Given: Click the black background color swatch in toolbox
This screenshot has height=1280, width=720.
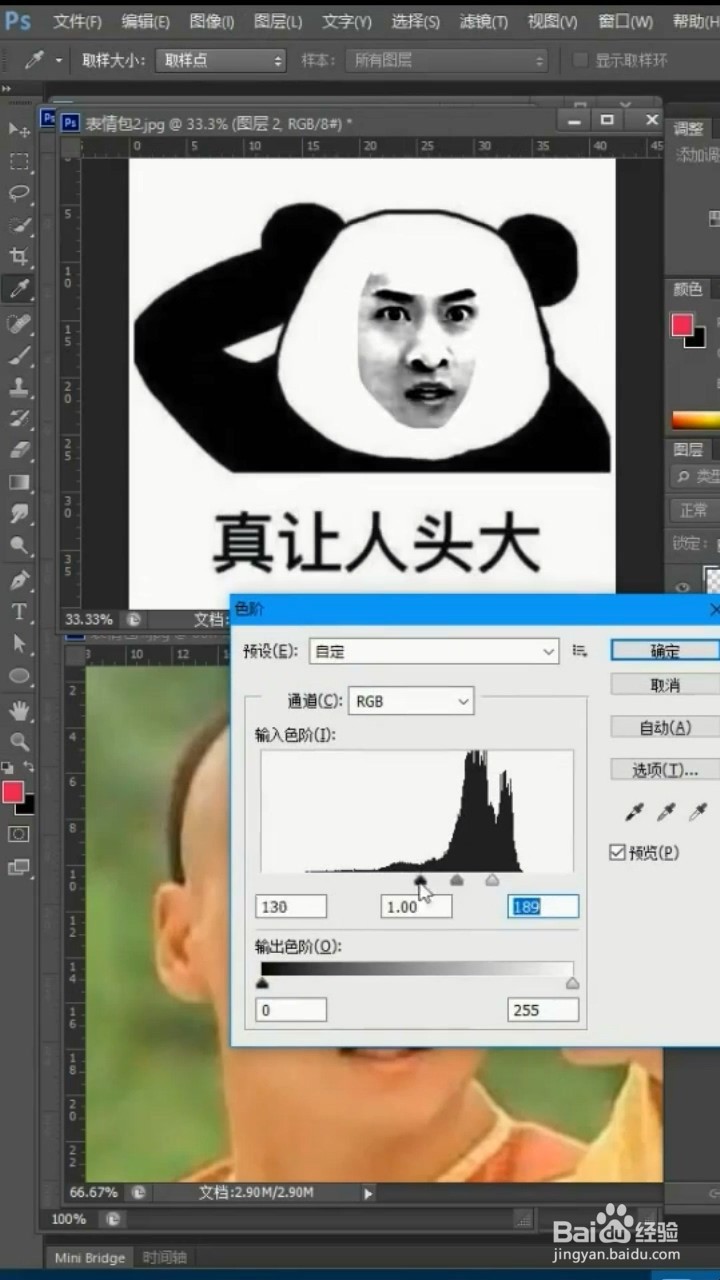Looking at the screenshot, I should [29, 806].
